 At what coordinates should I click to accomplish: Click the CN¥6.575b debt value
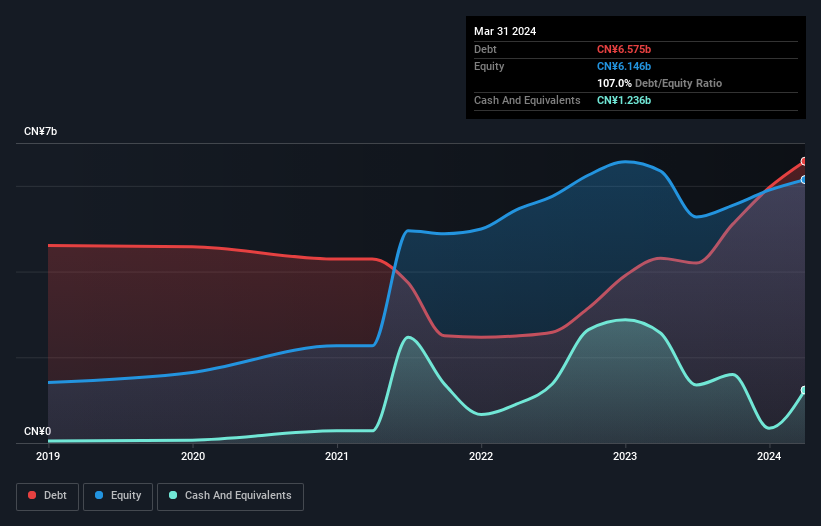click(x=624, y=49)
